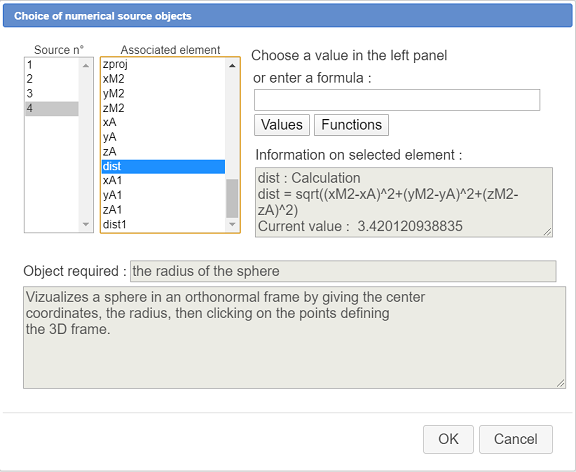This screenshot has height=472, width=576.
Task: Select source number 1
Action: pos(52,65)
